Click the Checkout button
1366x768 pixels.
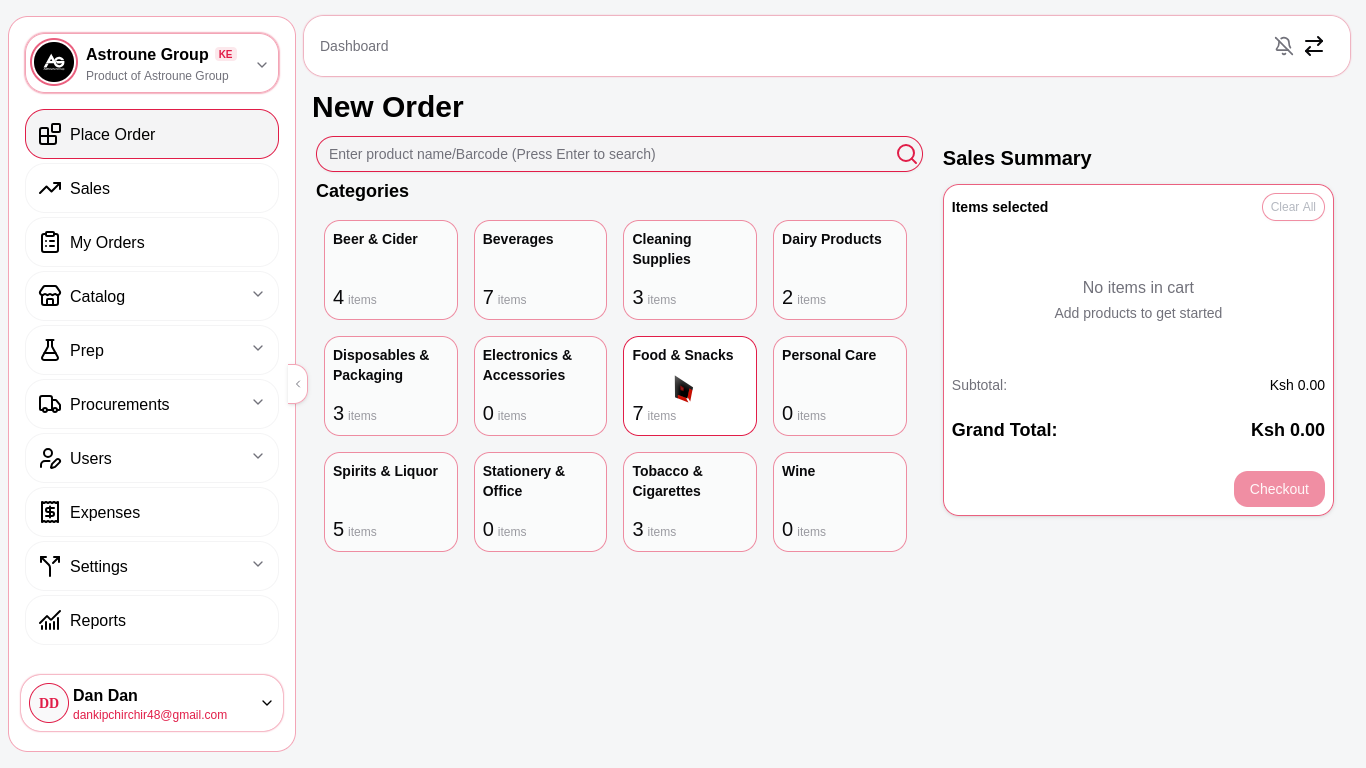coord(1279,489)
